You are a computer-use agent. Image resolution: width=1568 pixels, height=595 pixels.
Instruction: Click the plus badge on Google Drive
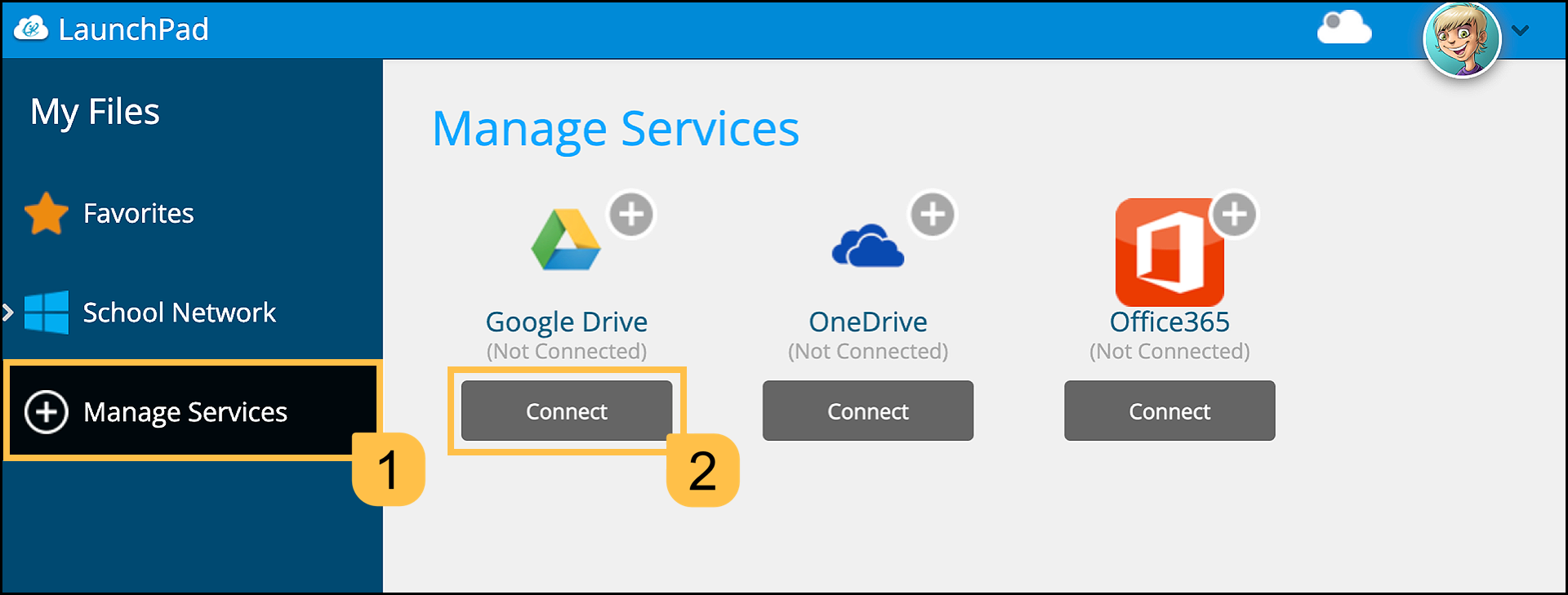(x=631, y=215)
